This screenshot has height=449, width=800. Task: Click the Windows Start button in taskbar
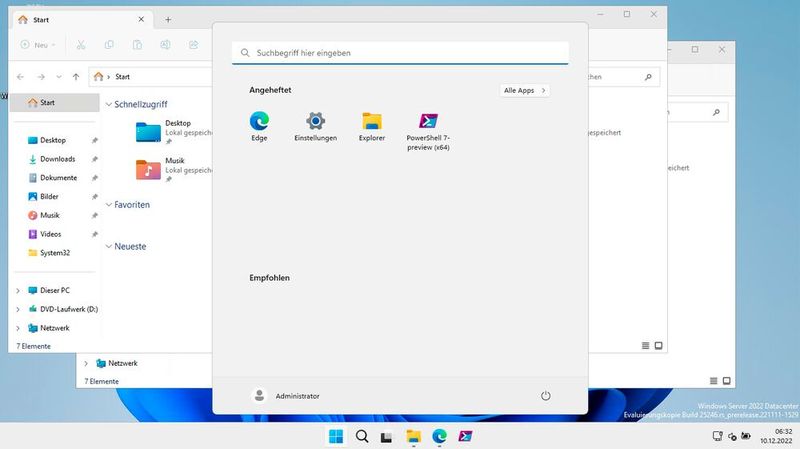[336, 436]
